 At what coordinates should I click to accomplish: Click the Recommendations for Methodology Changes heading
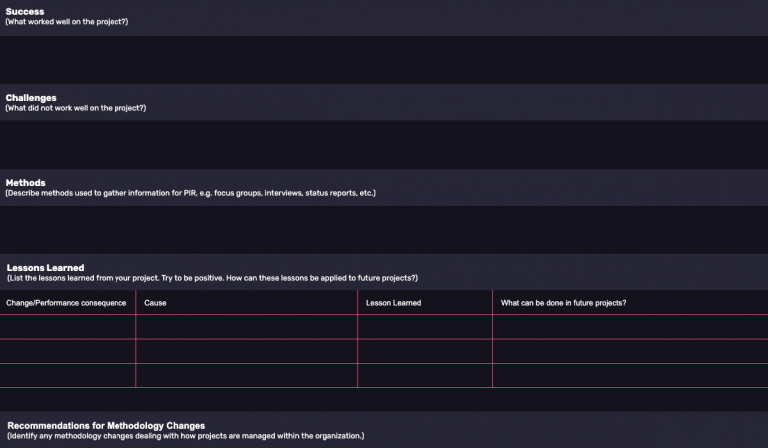point(106,425)
